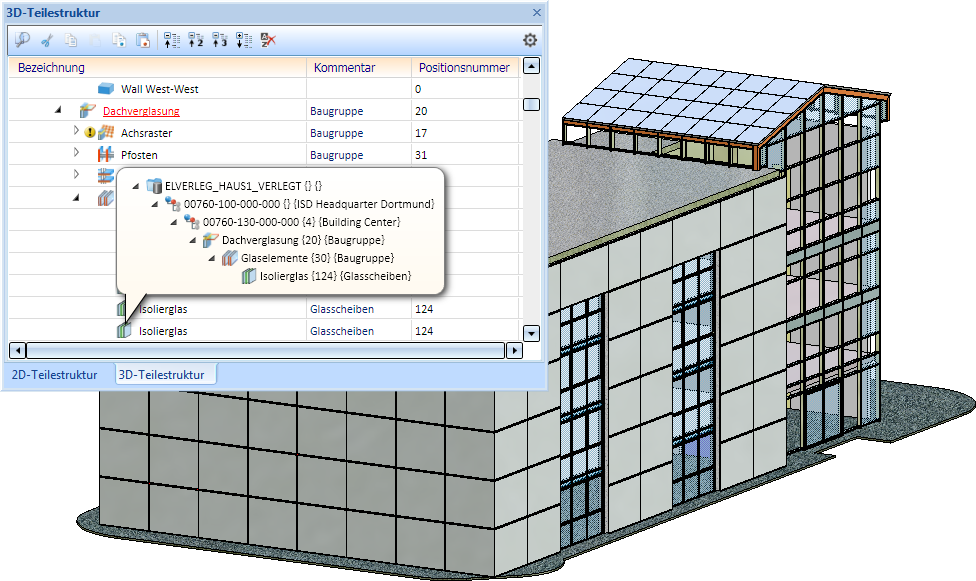Click the vertical scrollbar down arrow
Screen dimensions: 976x581
pyautogui.click(x=531, y=333)
